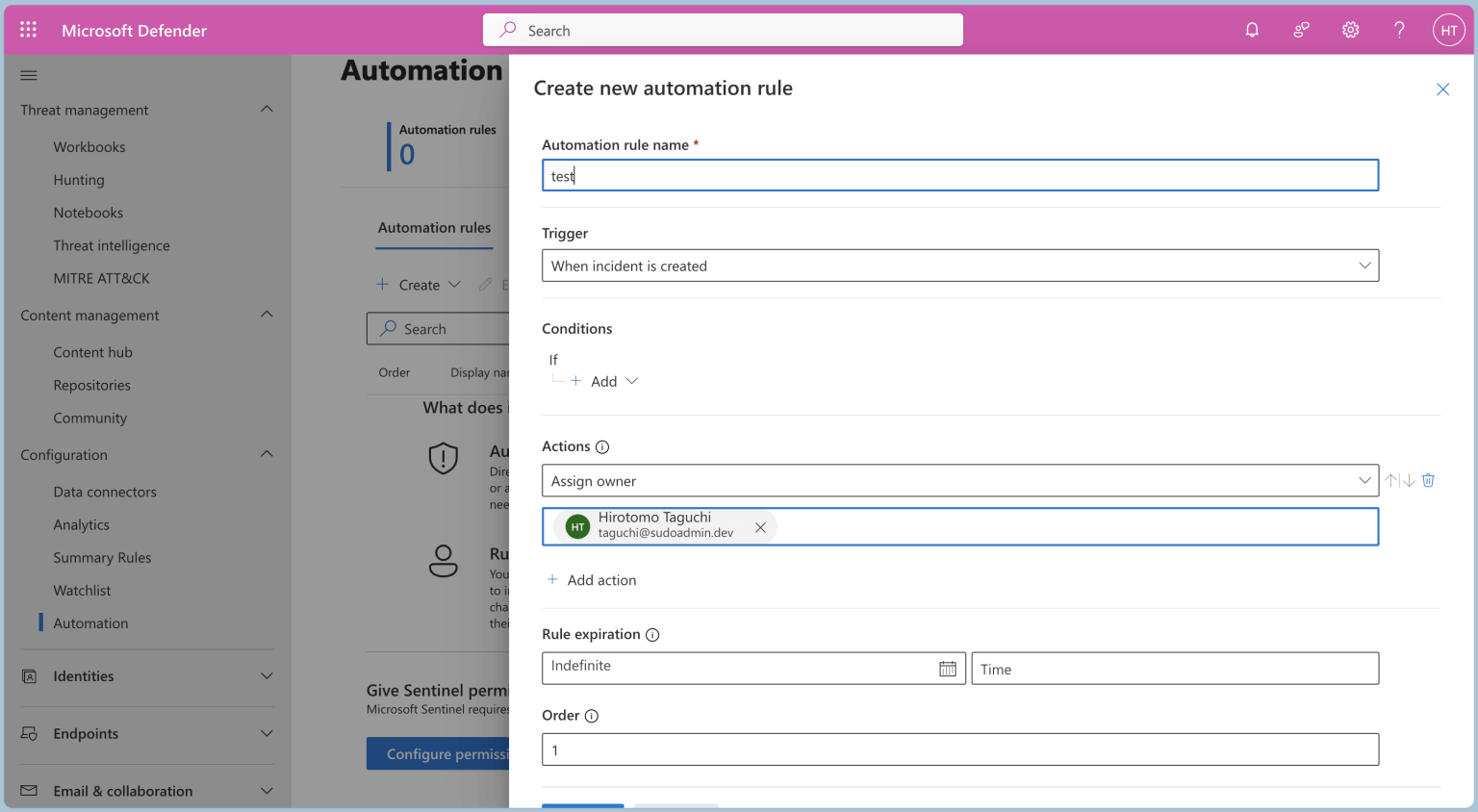Open the app launcher grid
Viewport: 1478px width, 812px height.
pyautogui.click(x=28, y=29)
